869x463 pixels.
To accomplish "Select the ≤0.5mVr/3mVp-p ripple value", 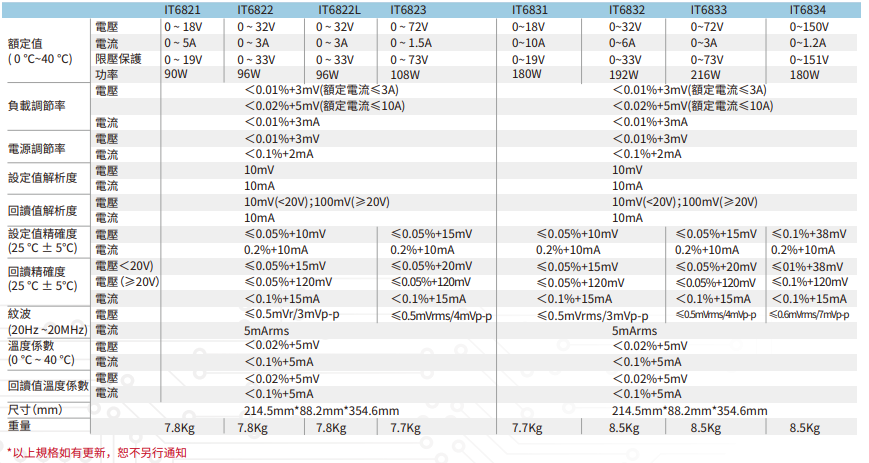I will [292, 314].
